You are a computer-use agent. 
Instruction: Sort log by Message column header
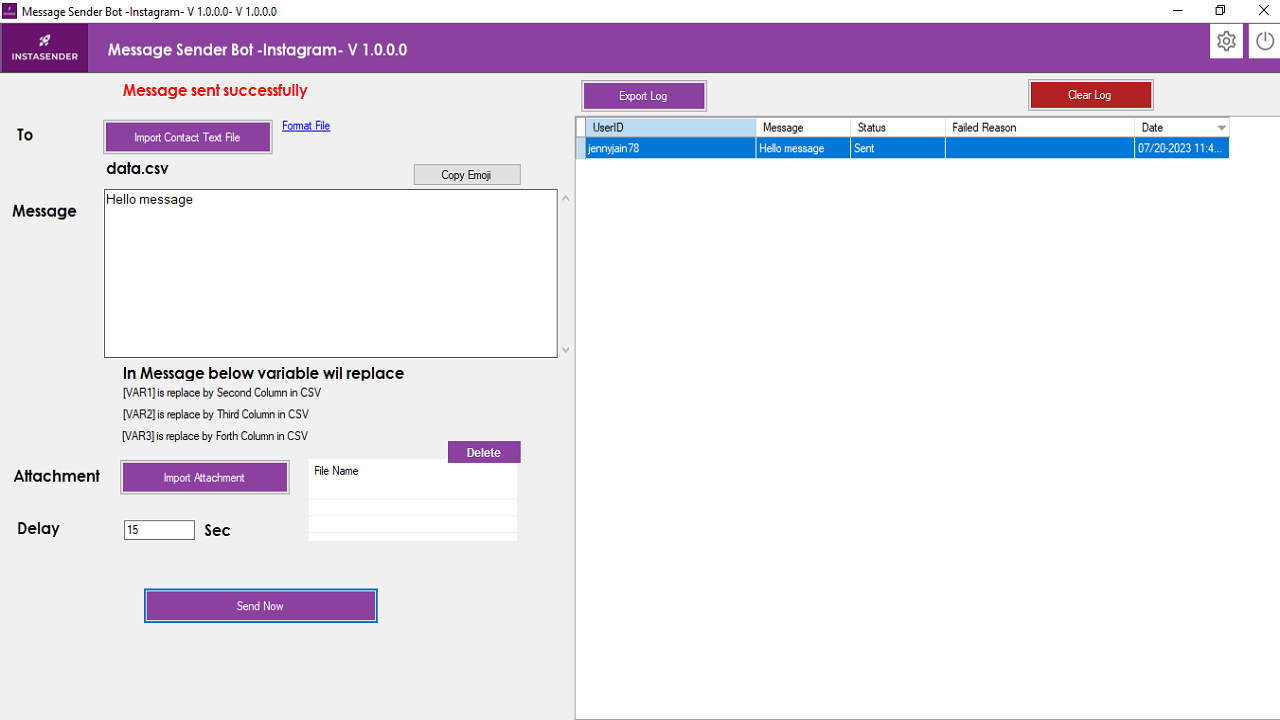[x=803, y=127]
